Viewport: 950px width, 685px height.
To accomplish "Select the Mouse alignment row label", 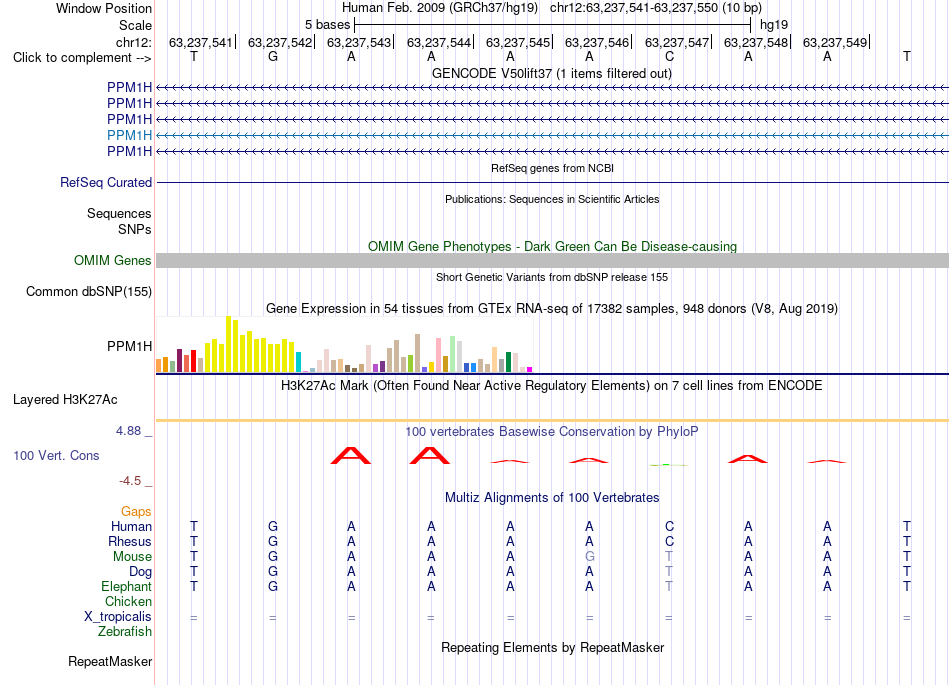I will [132, 557].
